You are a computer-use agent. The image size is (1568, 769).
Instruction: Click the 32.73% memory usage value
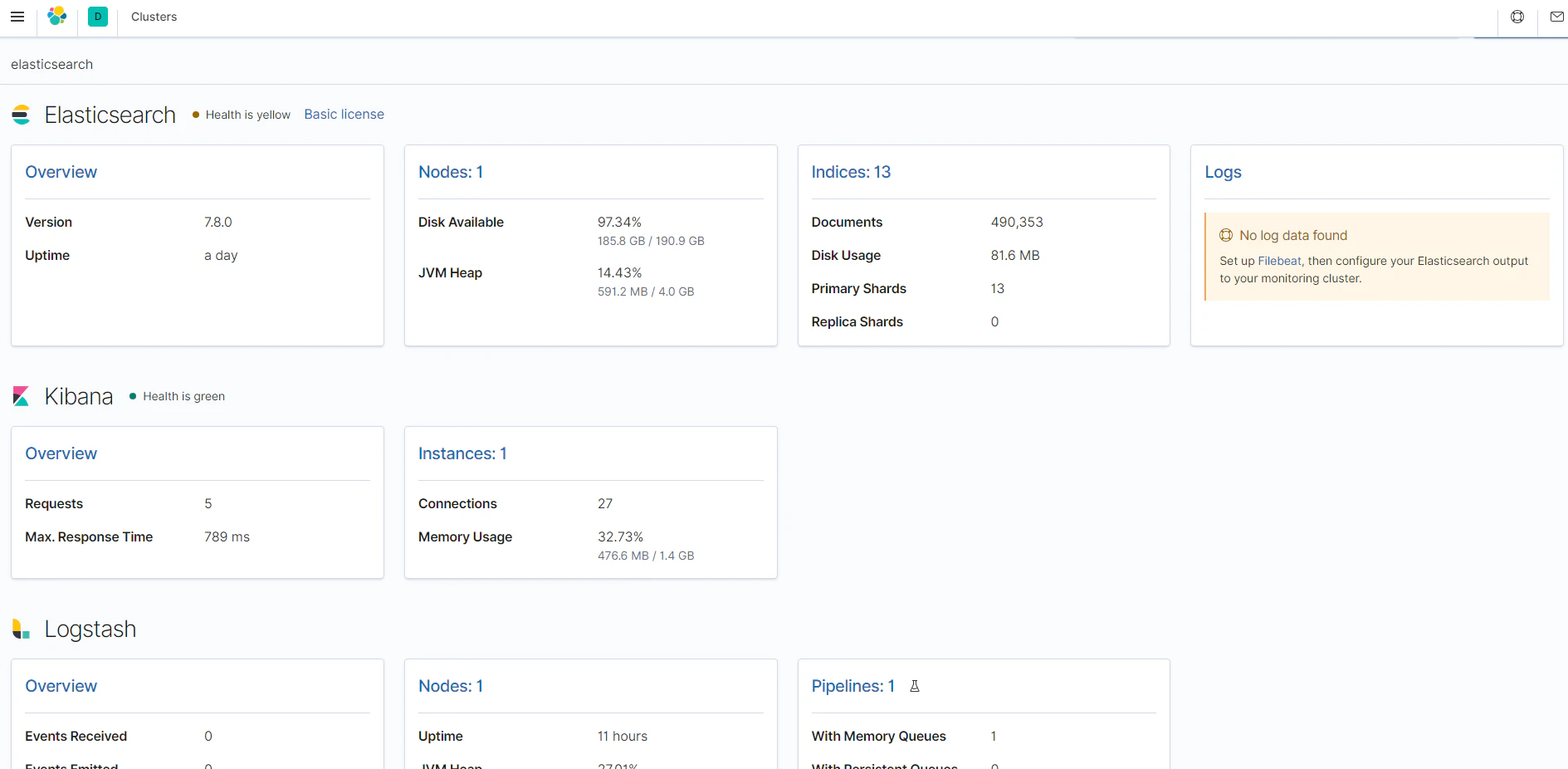[x=620, y=536]
